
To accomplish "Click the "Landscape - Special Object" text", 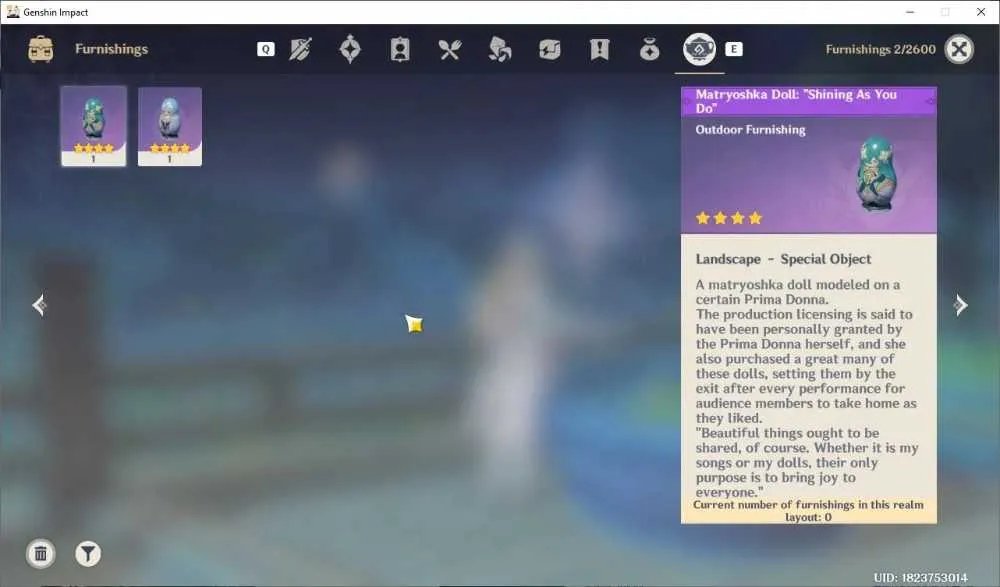I will point(783,259).
